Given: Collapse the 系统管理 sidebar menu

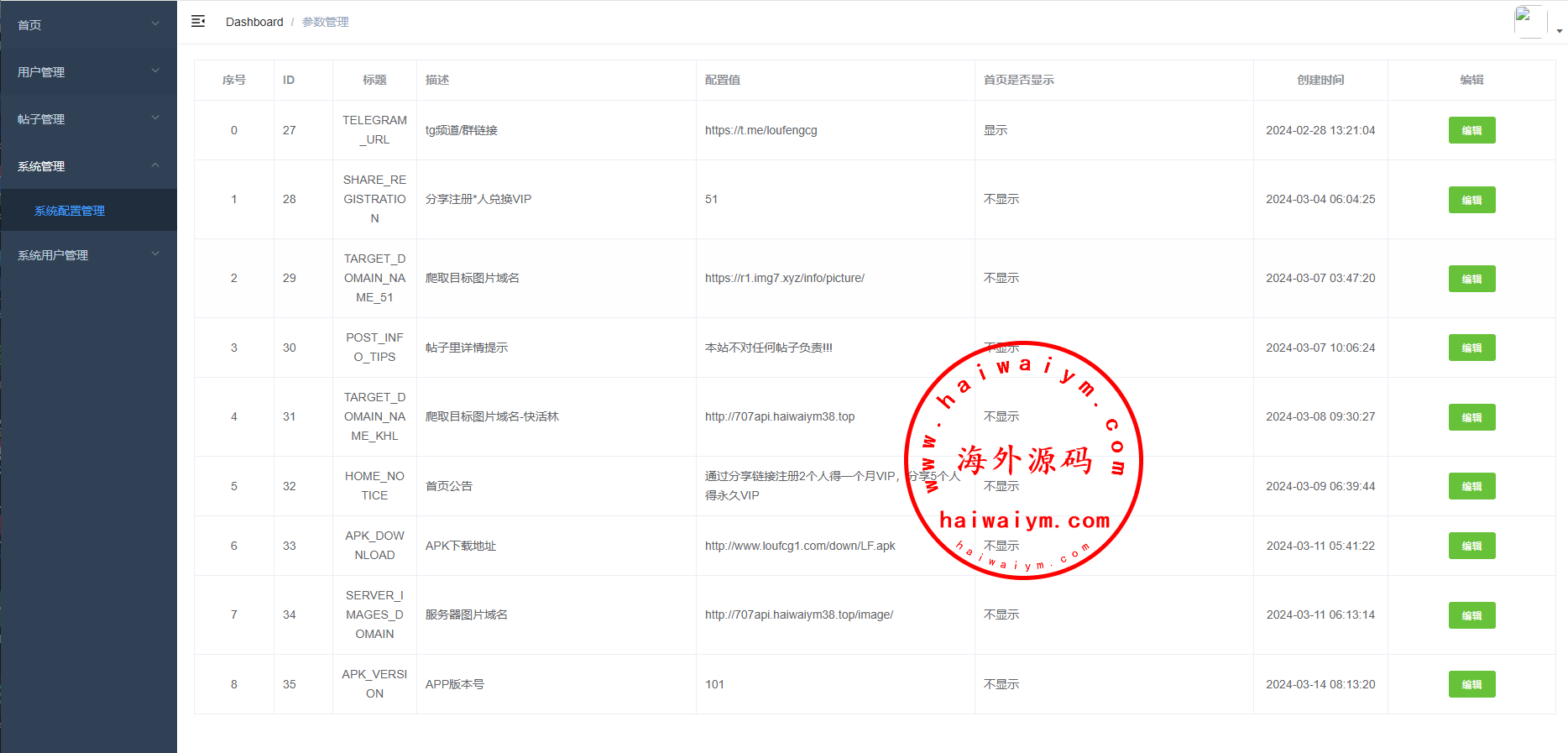Looking at the screenshot, I should [88, 165].
